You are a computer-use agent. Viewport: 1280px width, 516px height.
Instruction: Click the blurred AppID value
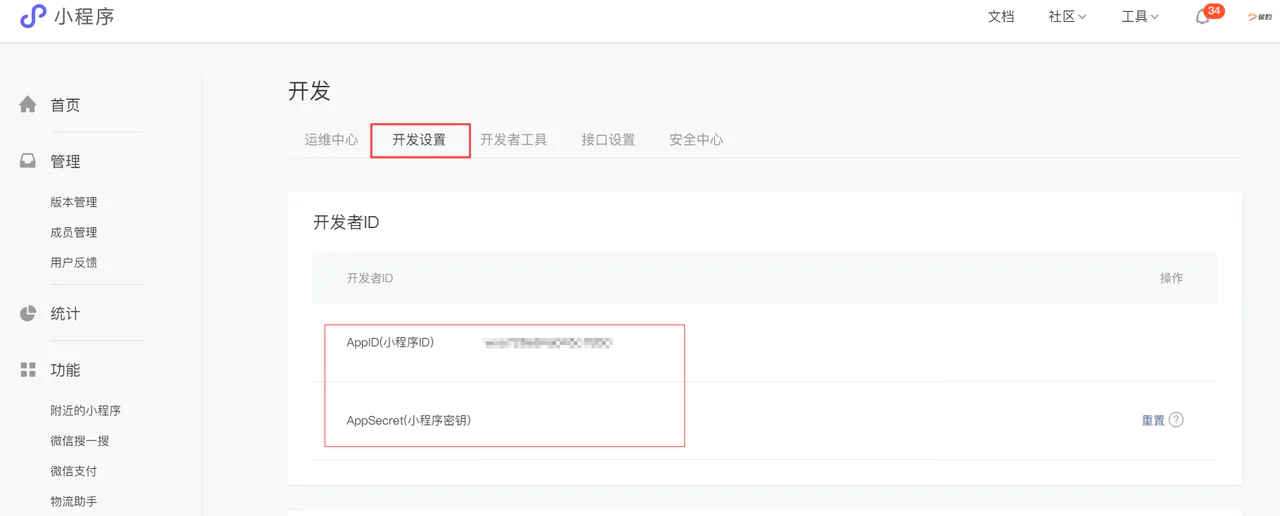point(548,343)
